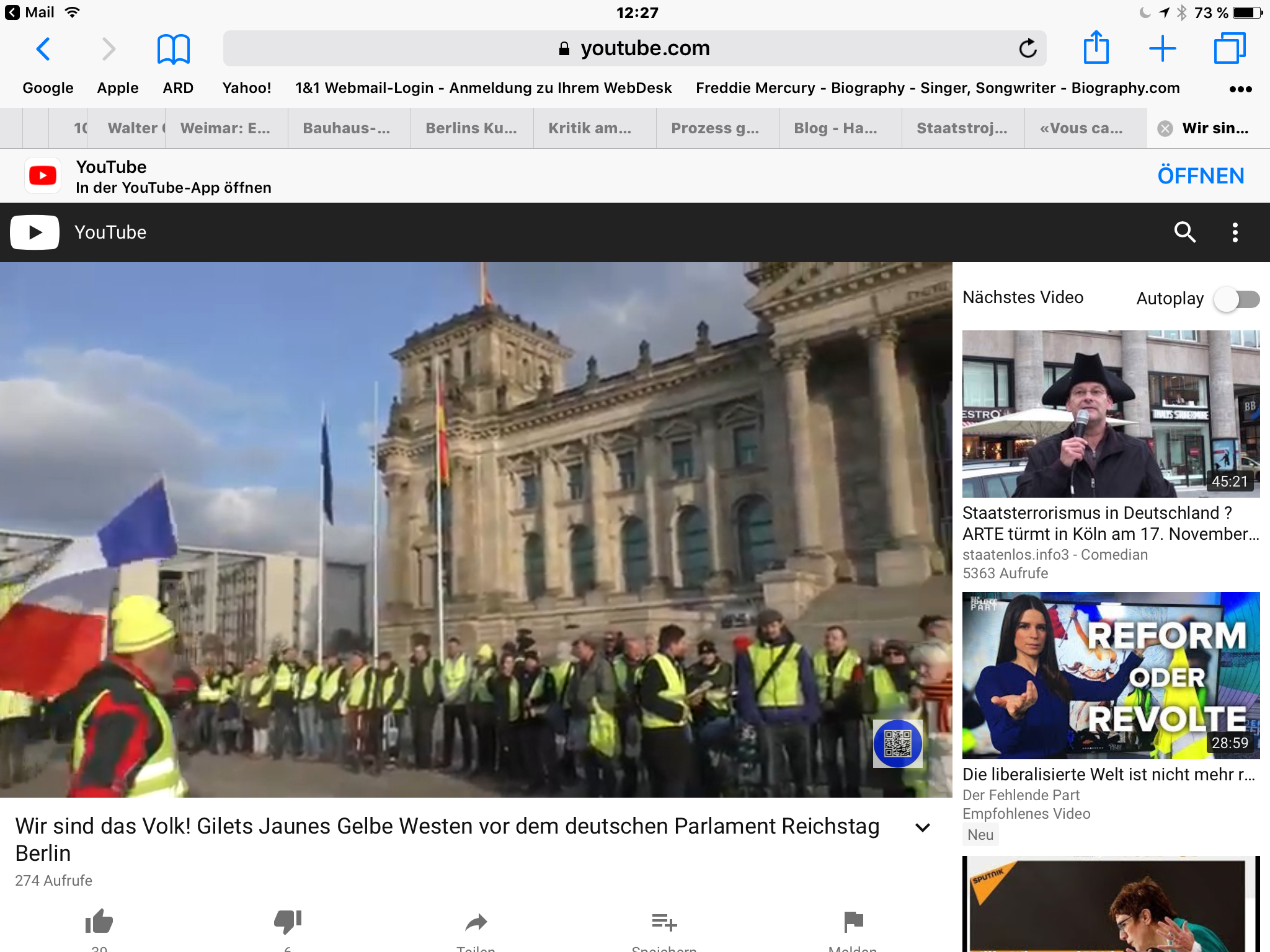The height and width of the screenshot is (952, 1270).
Task: Show all tabs overview icon
Action: coord(1229,48)
